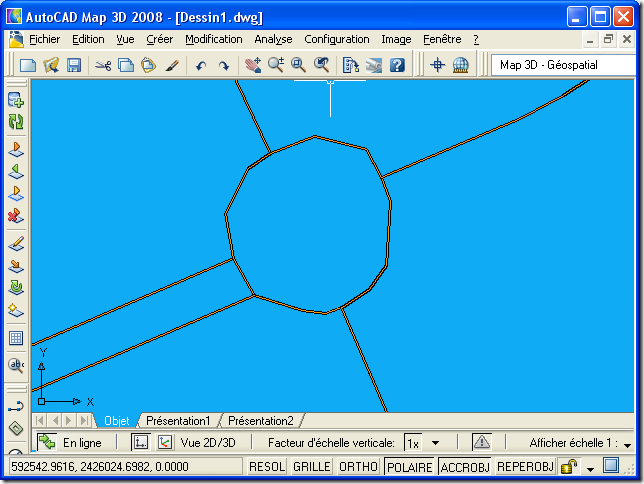Image resolution: width=644 pixels, height=484 pixels.
Task: Click the globe coordinate system icon
Action: click(x=460, y=65)
